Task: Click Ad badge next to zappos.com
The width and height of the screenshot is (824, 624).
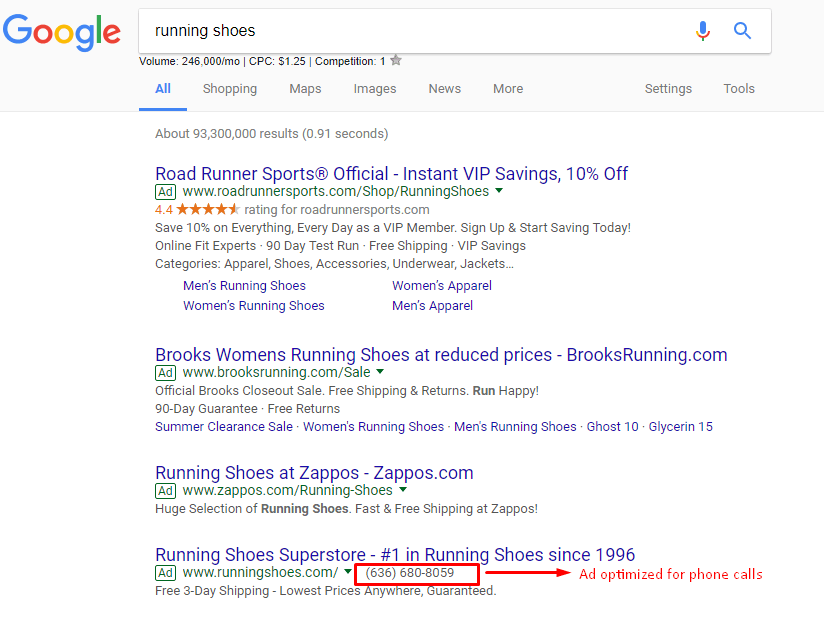Action: pyautogui.click(x=166, y=491)
